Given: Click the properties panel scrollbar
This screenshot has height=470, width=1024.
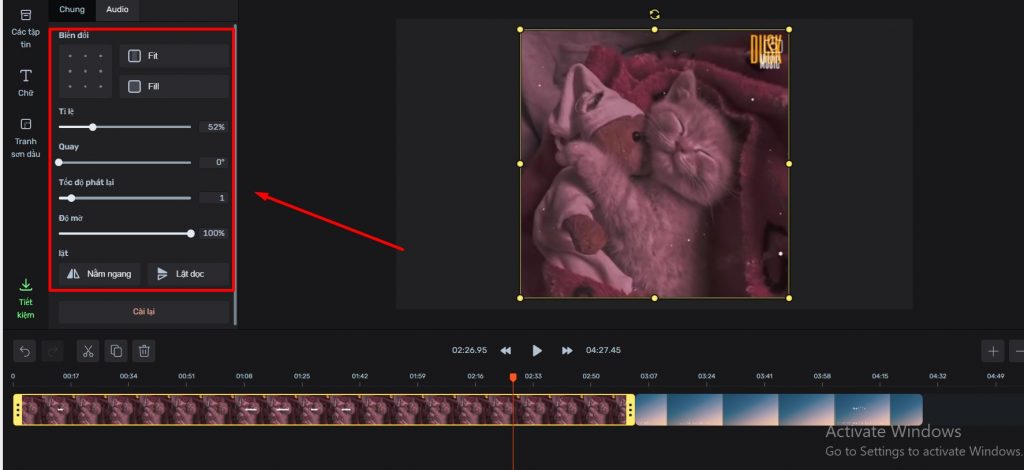Looking at the screenshot, I should click(x=235, y=176).
